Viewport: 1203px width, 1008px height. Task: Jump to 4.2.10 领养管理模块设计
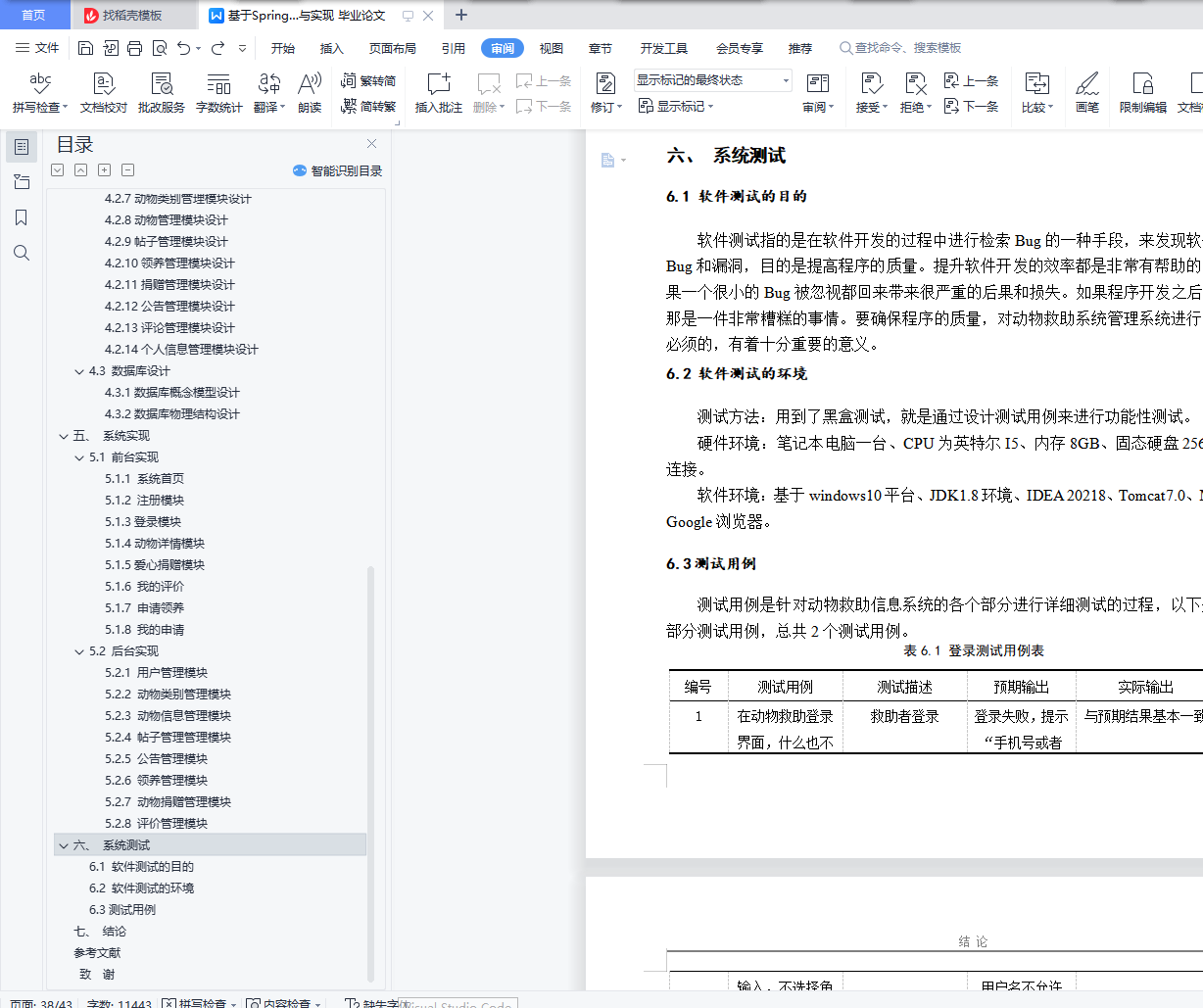tap(169, 264)
